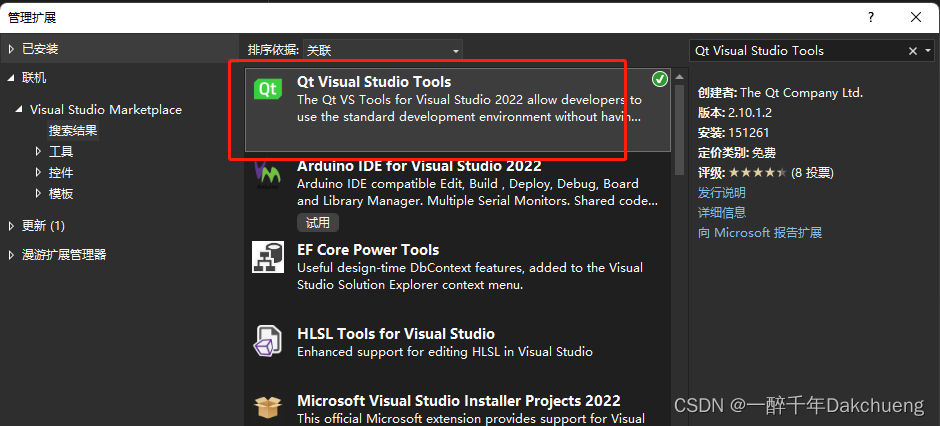Expand the 模板 category
This screenshot has width=940, height=426.
point(38,194)
